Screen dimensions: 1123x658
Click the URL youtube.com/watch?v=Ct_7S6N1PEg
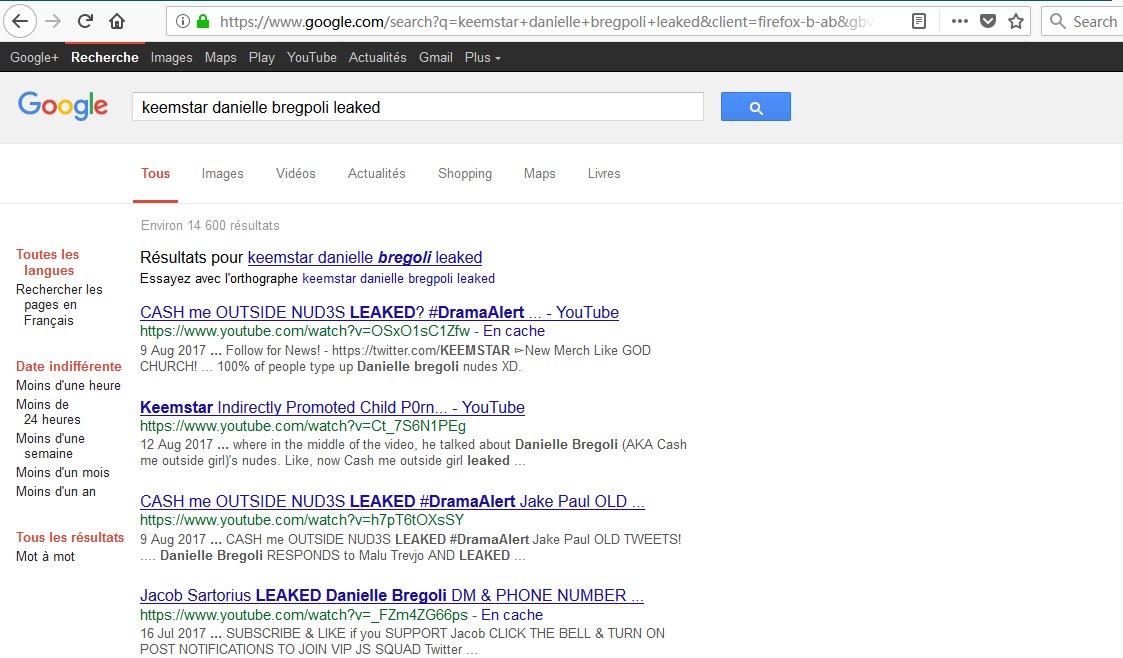pyautogui.click(x=303, y=426)
